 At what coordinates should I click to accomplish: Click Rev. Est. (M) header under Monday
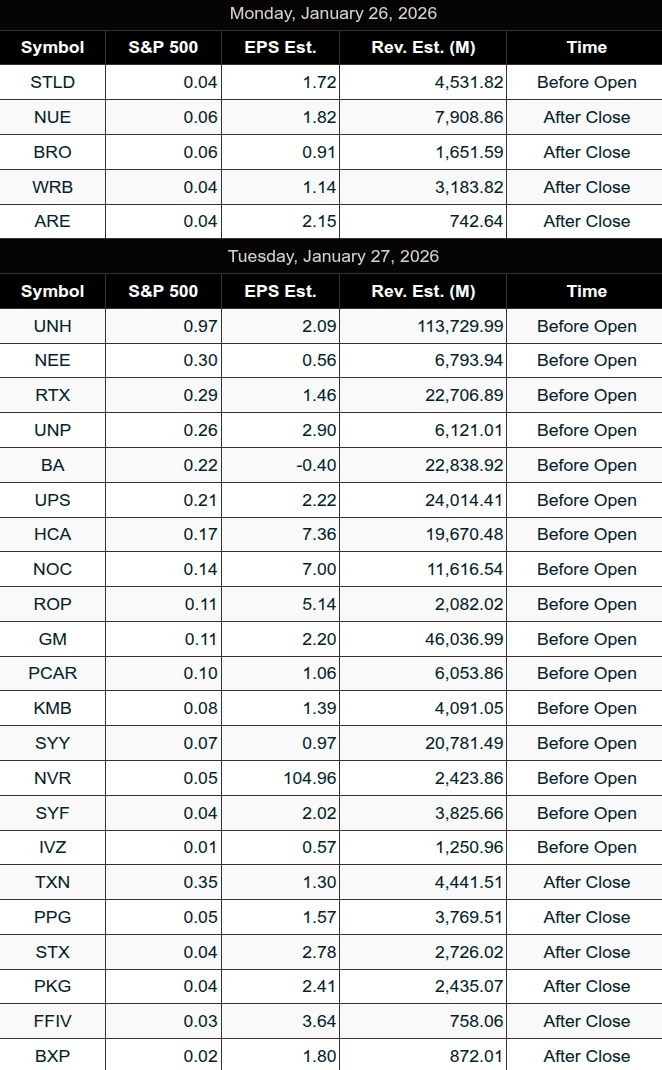click(x=423, y=47)
